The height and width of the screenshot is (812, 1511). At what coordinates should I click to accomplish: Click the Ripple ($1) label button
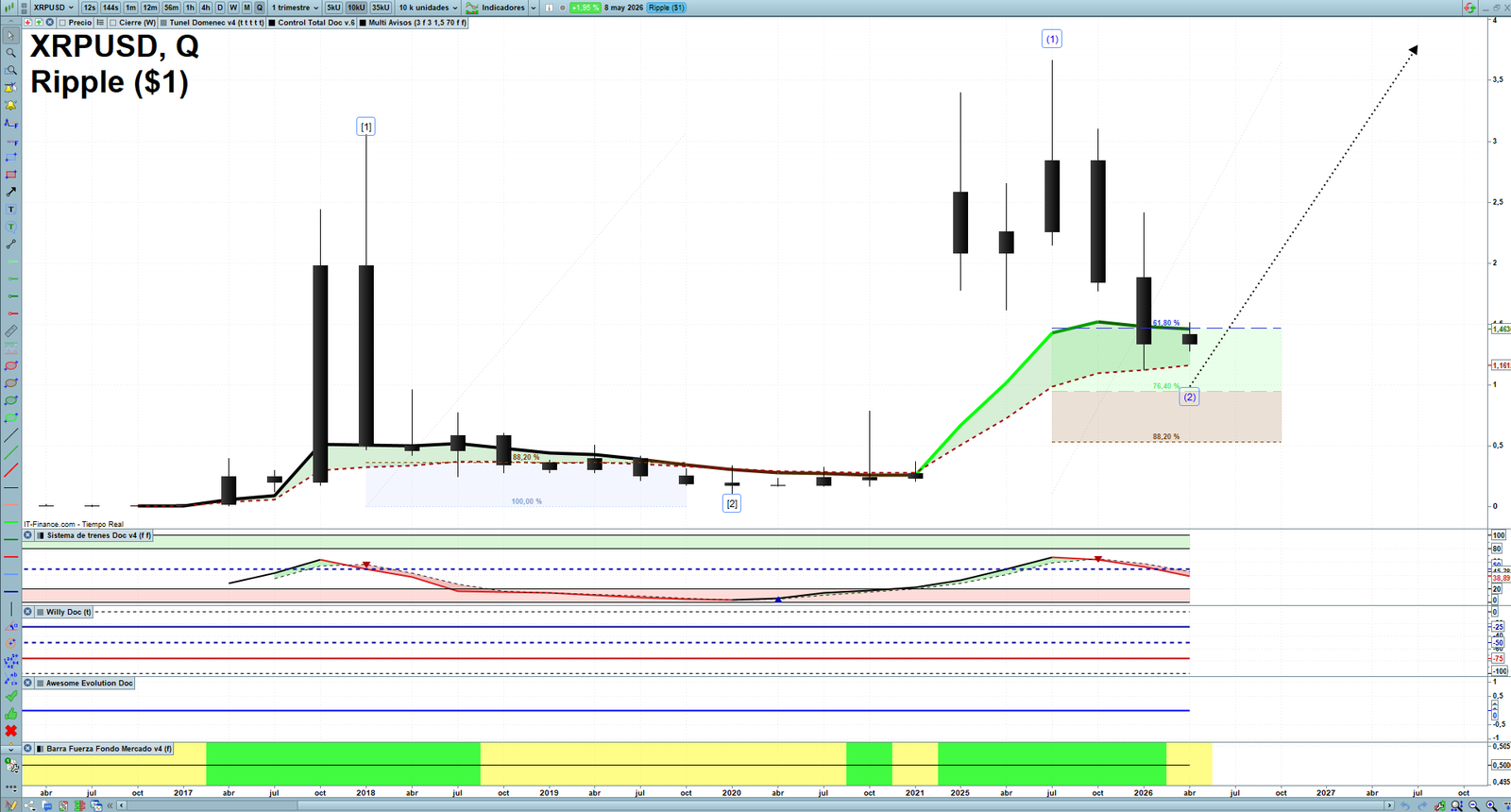tap(667, 8)
